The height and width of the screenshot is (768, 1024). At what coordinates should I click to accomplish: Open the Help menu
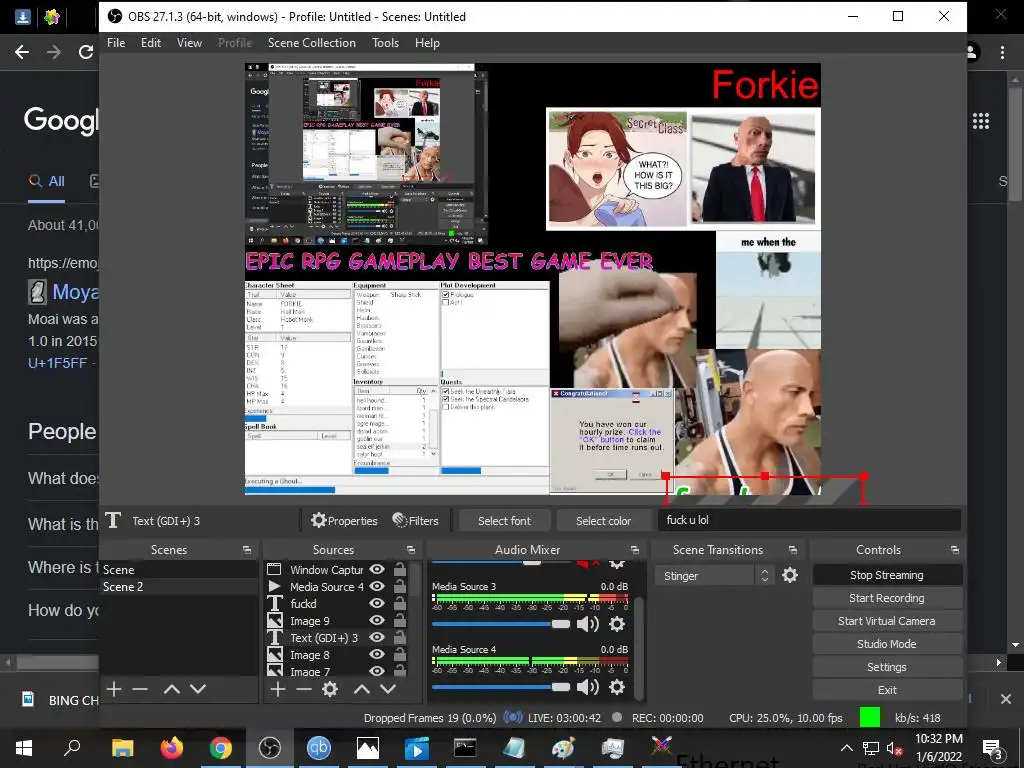pos(427,43)
